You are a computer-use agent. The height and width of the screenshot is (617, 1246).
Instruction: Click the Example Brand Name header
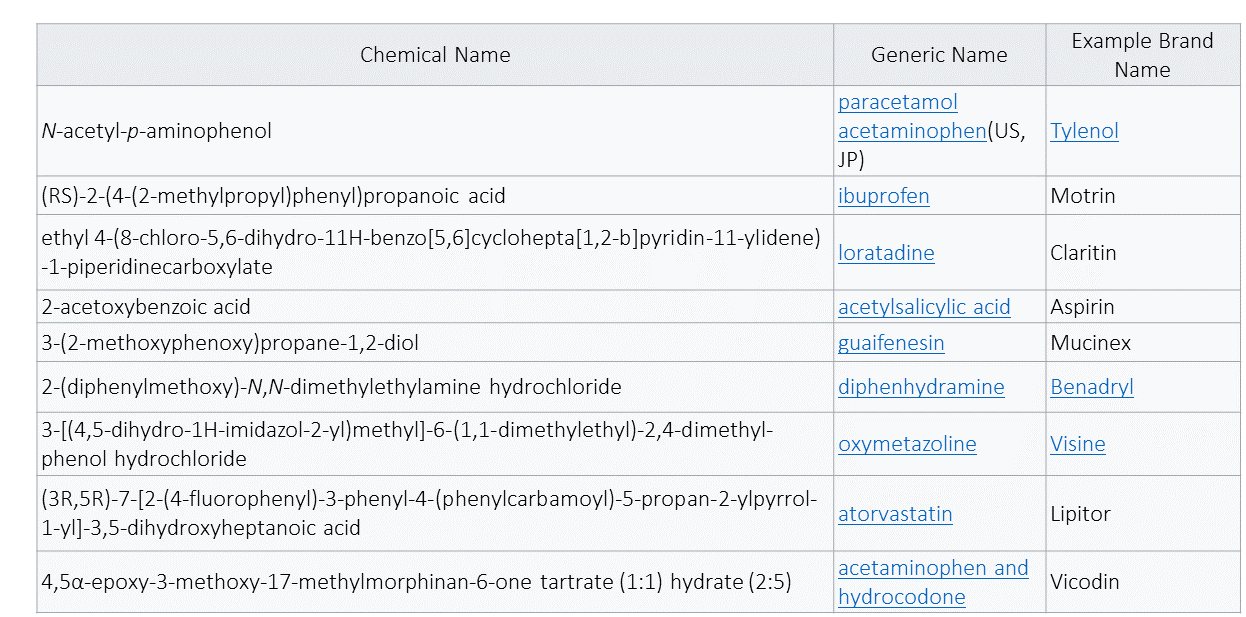pos(1142,55)
